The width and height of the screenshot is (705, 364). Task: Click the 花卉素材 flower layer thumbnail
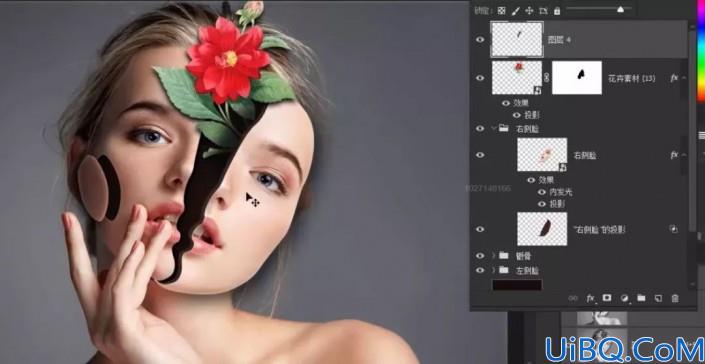coord(517,78)
